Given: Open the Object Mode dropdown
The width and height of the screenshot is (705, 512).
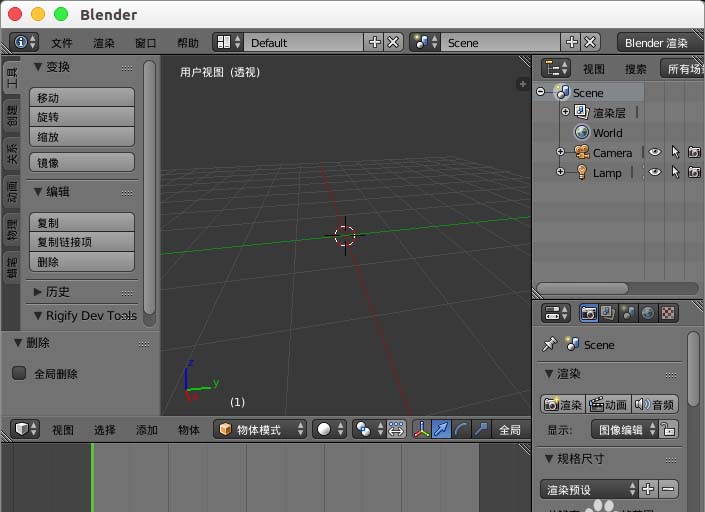Looking at the screenshot, I should (x=260, y=429).
